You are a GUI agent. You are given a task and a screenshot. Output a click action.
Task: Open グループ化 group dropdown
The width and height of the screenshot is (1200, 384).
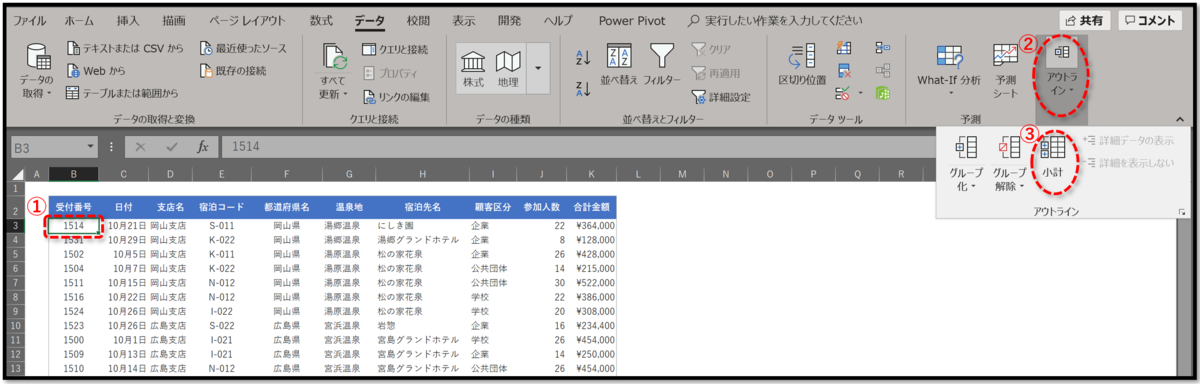coord(966,164)
